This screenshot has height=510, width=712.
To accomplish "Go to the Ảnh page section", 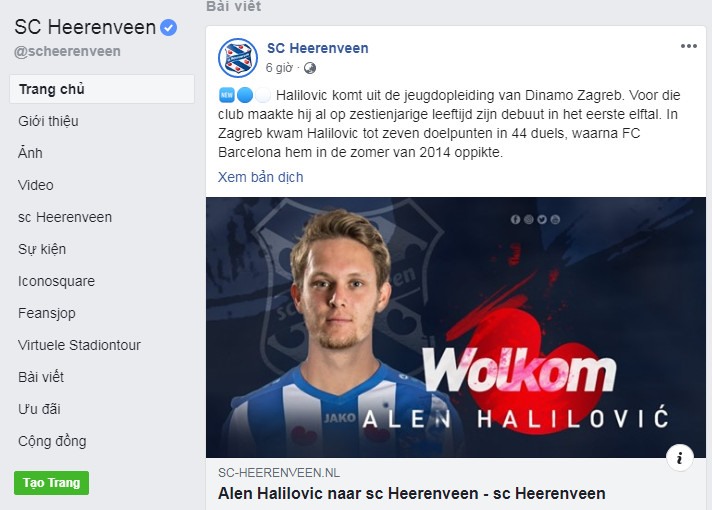I will [x=30, y=153].
